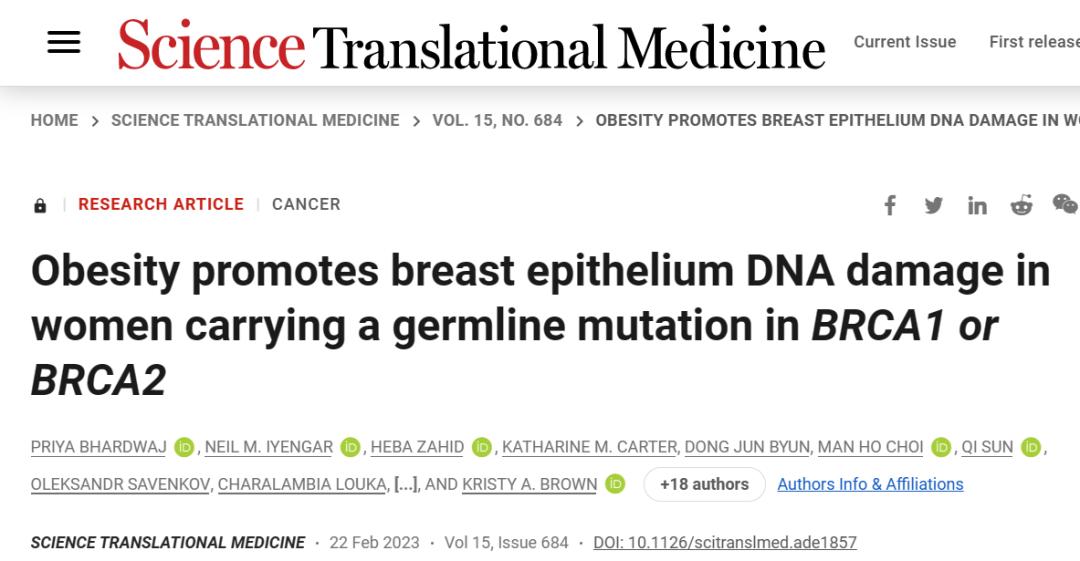Open Priya Bhardwaj's ORCID icon
This screenshot has height=561, width=1080.
(x=184, y=447)
